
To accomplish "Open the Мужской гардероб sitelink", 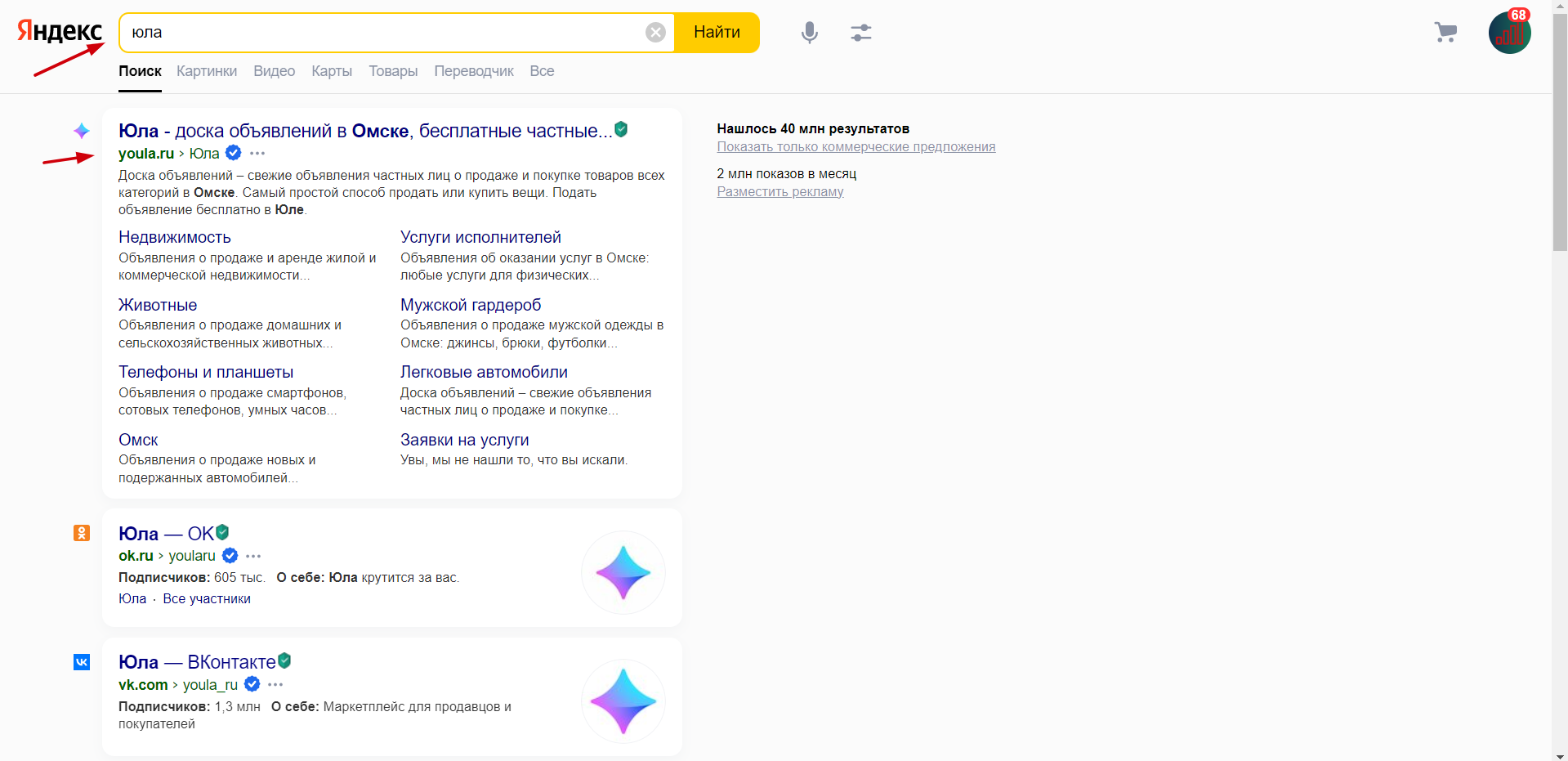I will [471, 305].
